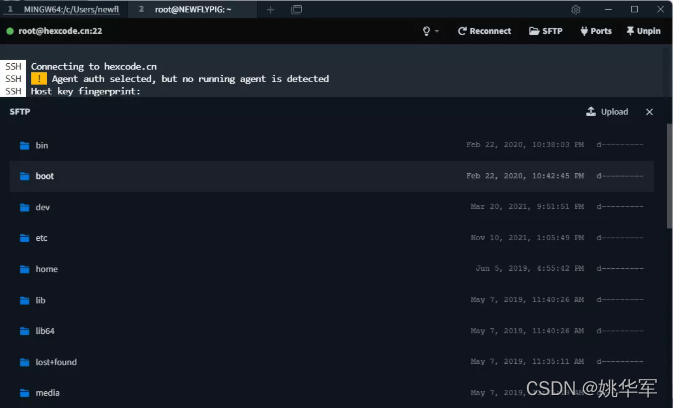Open the media folder

coord(331,393)
